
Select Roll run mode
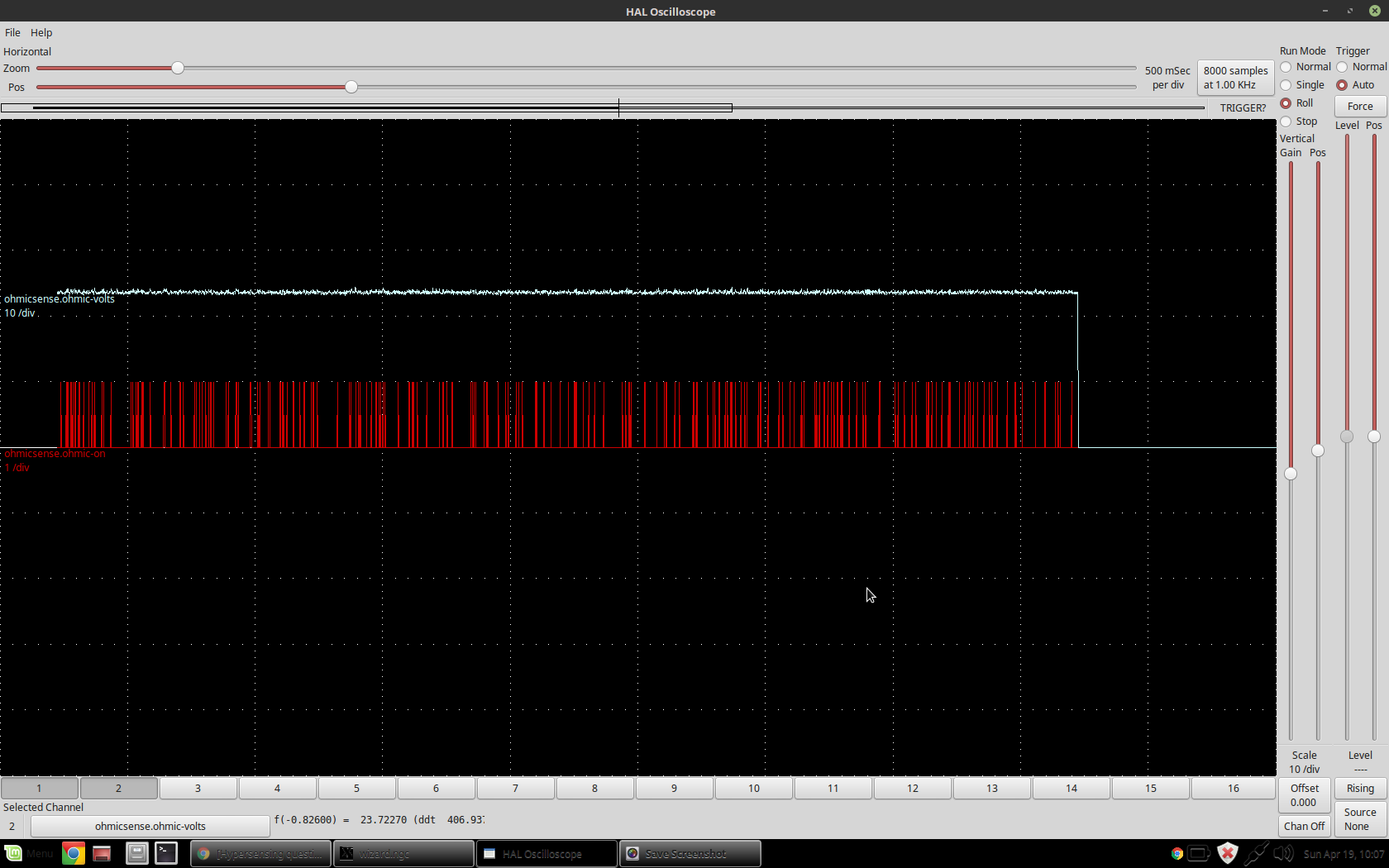pos(1296,103)
